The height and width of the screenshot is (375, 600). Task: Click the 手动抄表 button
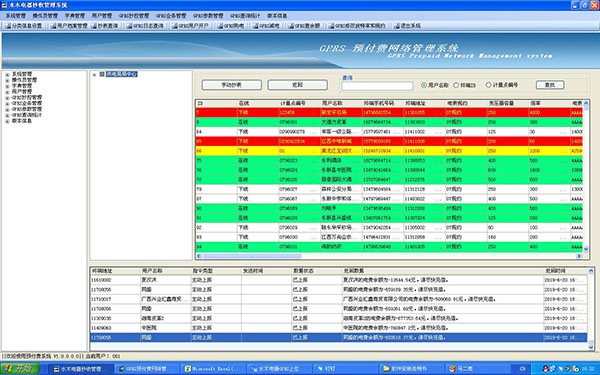[x=232, y=85]
